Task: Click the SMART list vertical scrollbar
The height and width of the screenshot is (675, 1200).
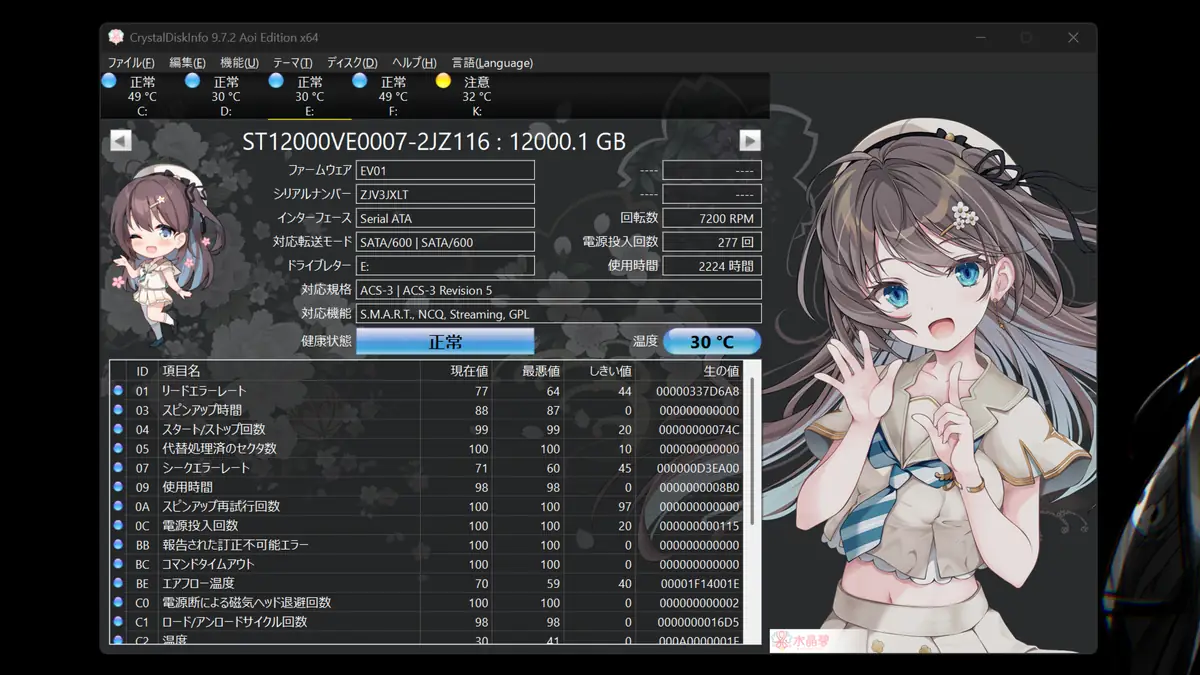Action: point(754,500)
